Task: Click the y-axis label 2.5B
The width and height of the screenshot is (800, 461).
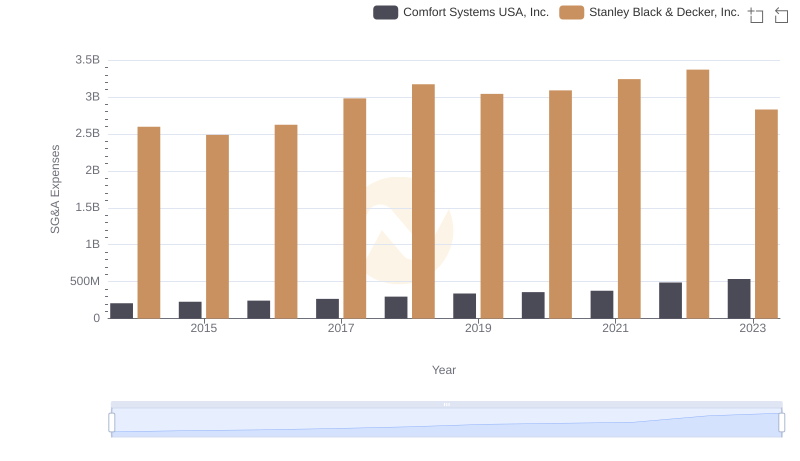Action: pyautogui.click(x=88, y=134)
